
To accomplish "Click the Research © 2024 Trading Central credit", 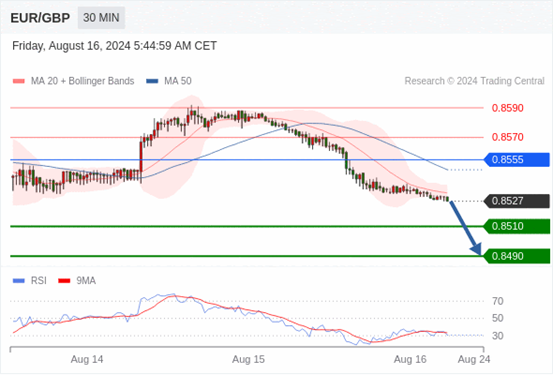I will point(474,81).
